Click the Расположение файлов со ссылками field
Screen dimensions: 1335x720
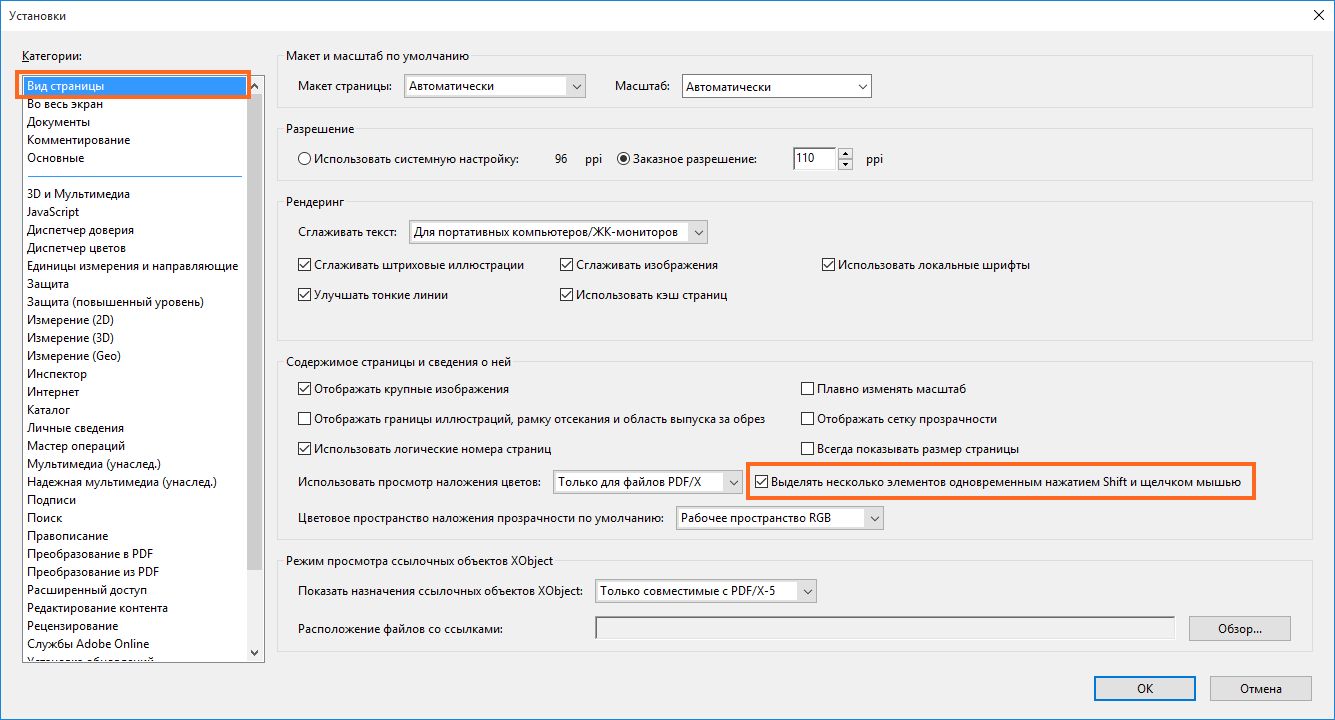pyautogui.click(x=885, y=628)
